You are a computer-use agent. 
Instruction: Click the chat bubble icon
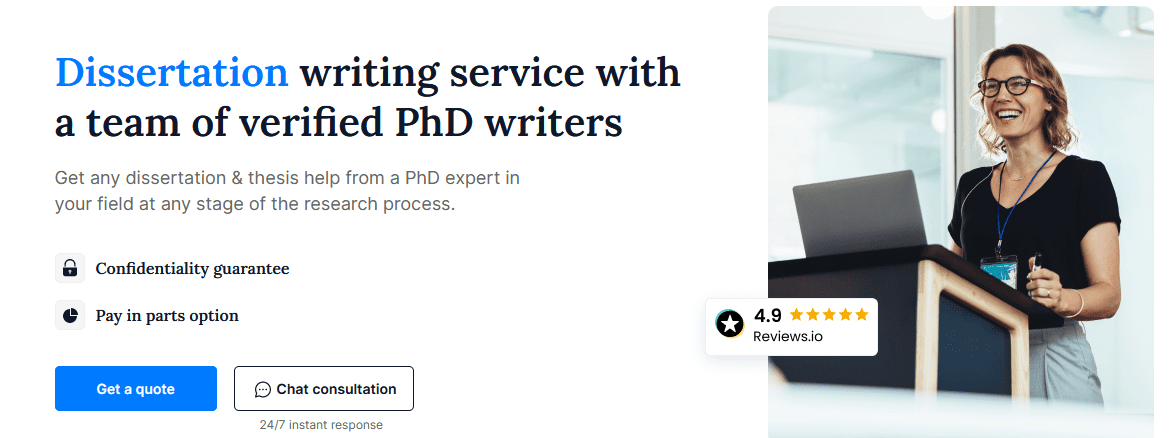click(x=262, y=389)
